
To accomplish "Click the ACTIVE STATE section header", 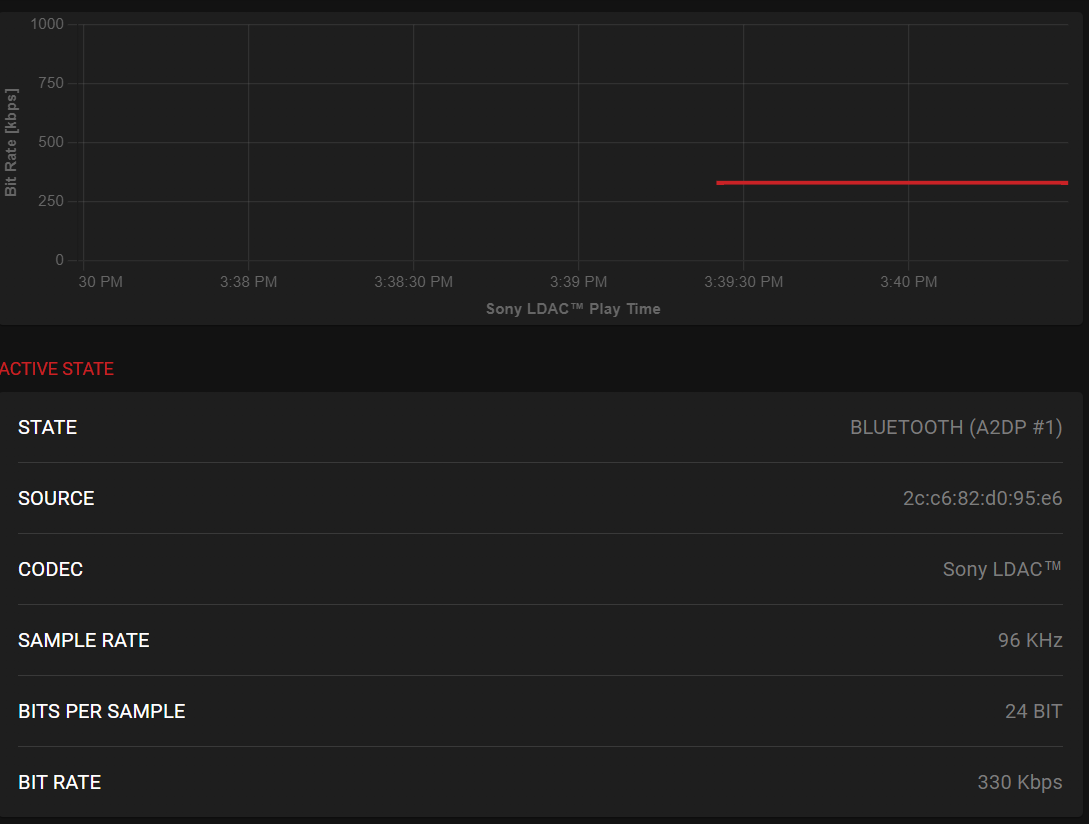I will pyautogui.click(x=57, y=369).
